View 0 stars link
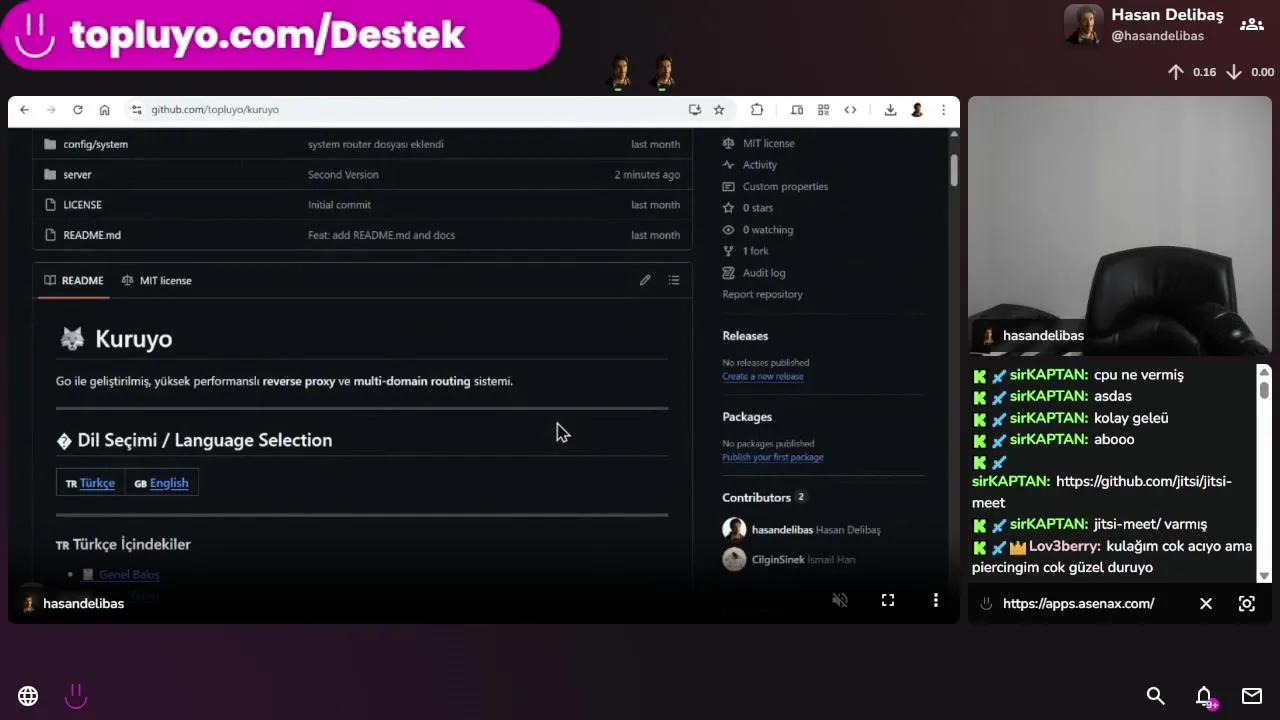1280x720 pixels. coord(757,208)
